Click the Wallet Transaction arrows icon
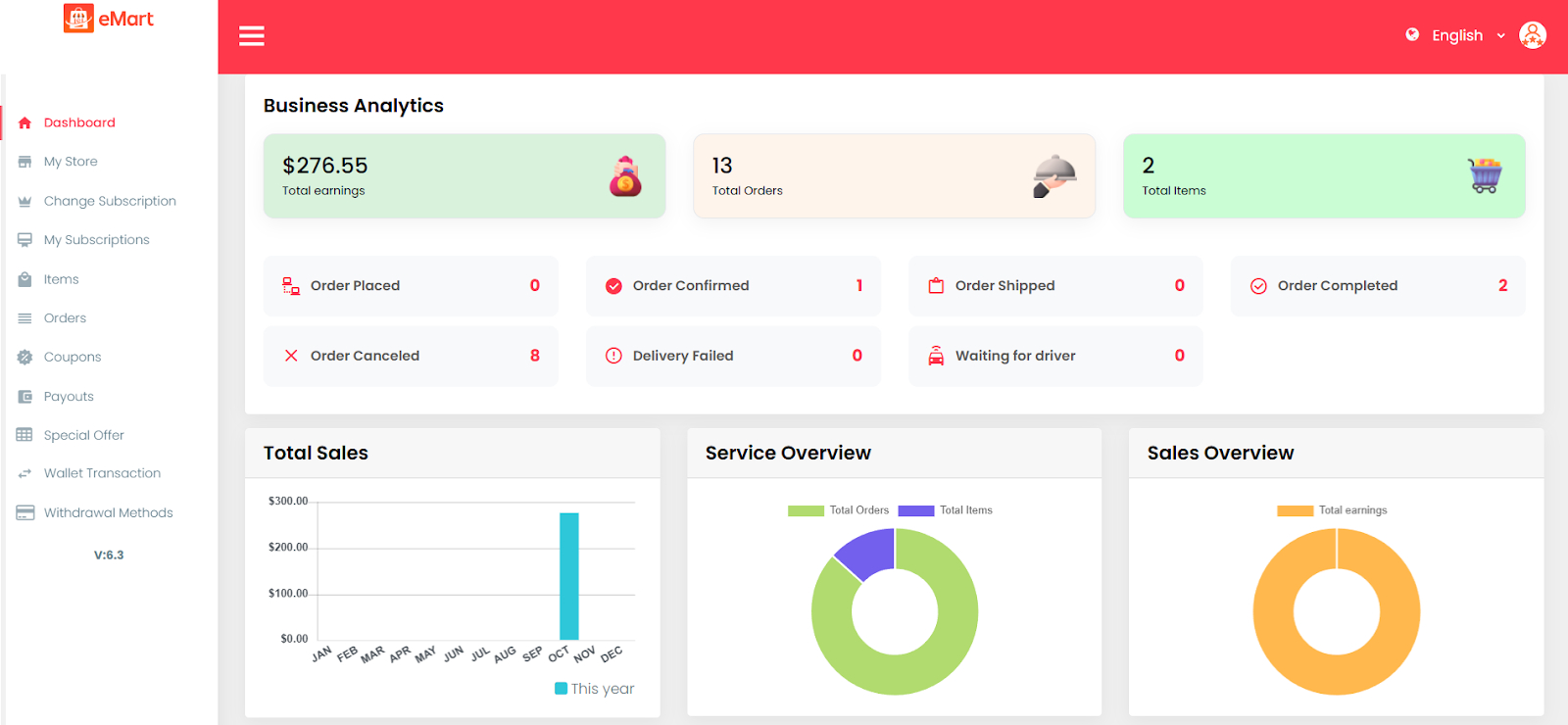The height and width of the screenshot is (725, 1568). click(x=25, y=474)
